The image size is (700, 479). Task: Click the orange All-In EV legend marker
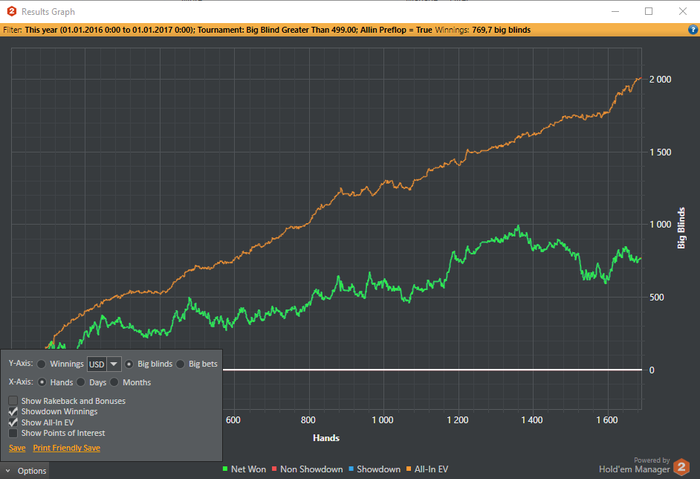(x=408, y=469)
